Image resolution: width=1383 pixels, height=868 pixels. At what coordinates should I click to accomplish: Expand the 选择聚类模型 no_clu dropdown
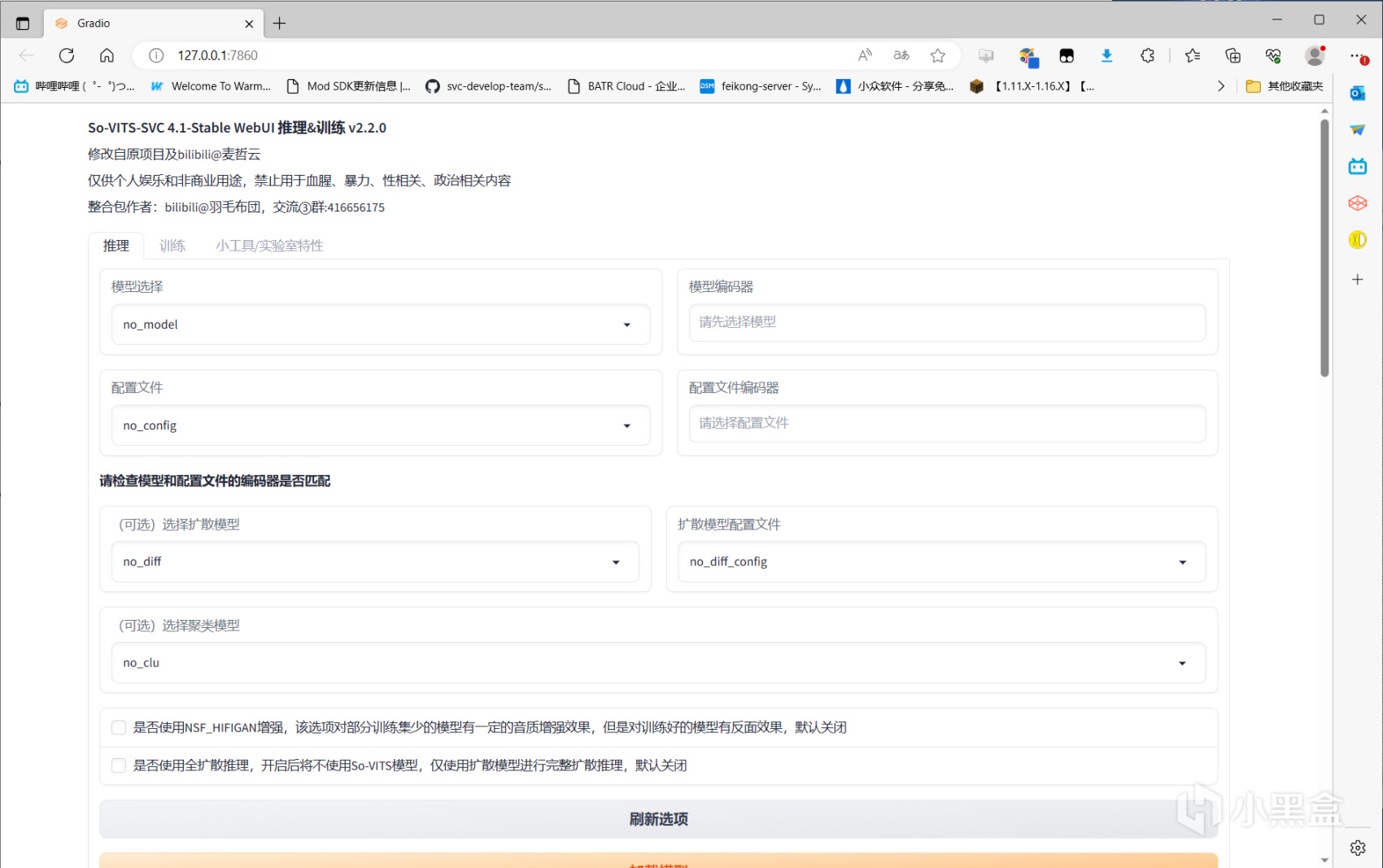(x=658, y=663)
